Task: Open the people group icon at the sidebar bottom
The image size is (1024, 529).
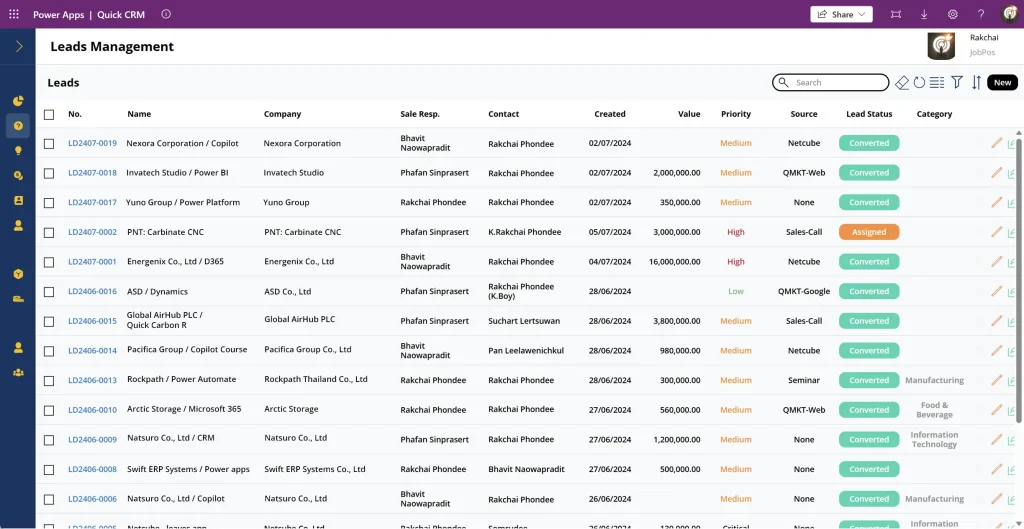Action: [18, 372]
